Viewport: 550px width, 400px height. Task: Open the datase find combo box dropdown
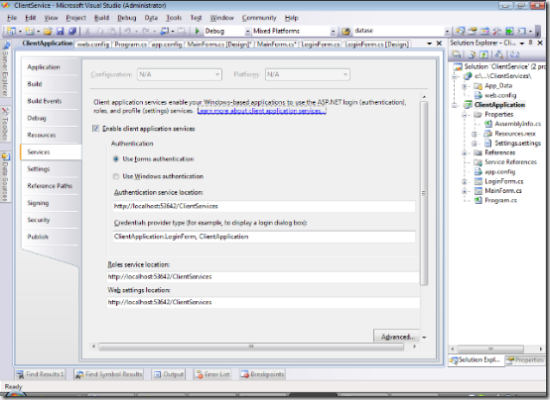coord(447,32)
